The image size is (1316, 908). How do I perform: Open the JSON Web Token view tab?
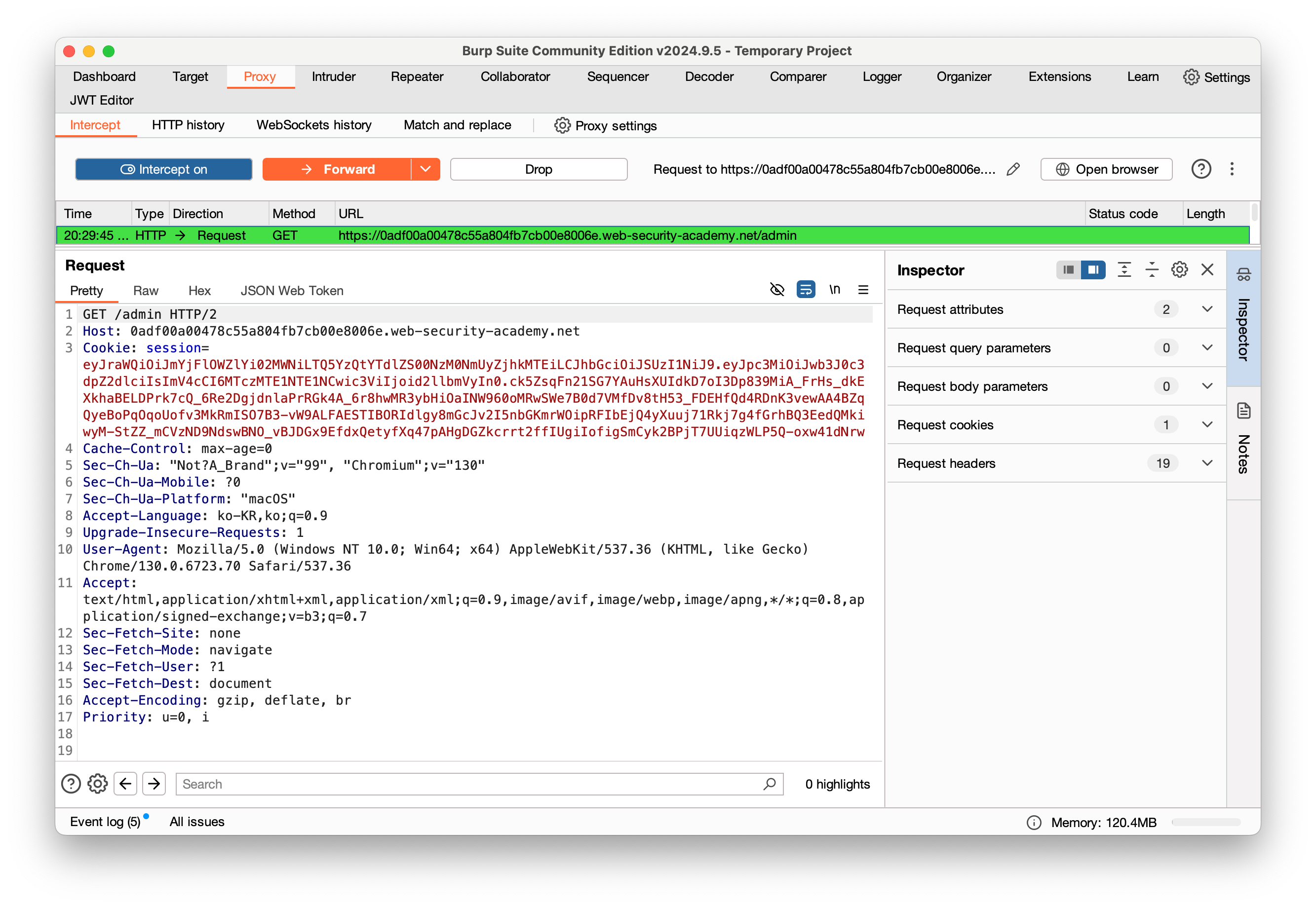pos(291,291)
